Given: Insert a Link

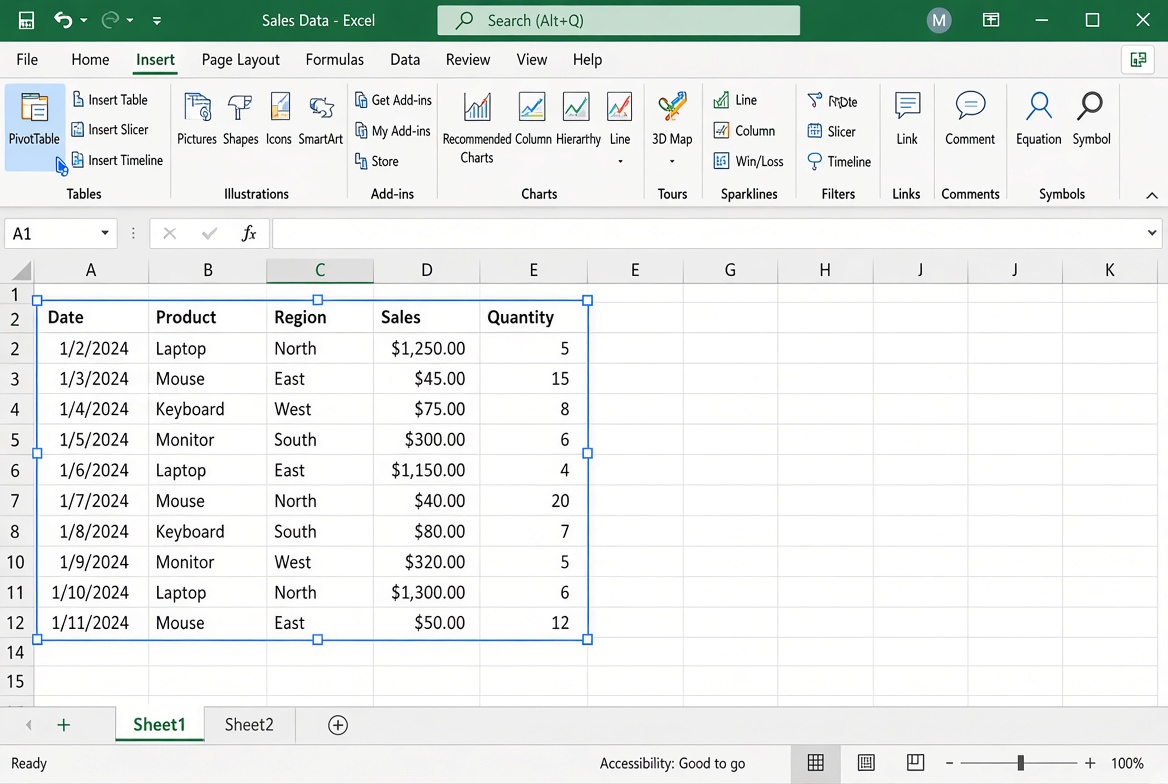Looking at the screenshot, I should [907, 119].
